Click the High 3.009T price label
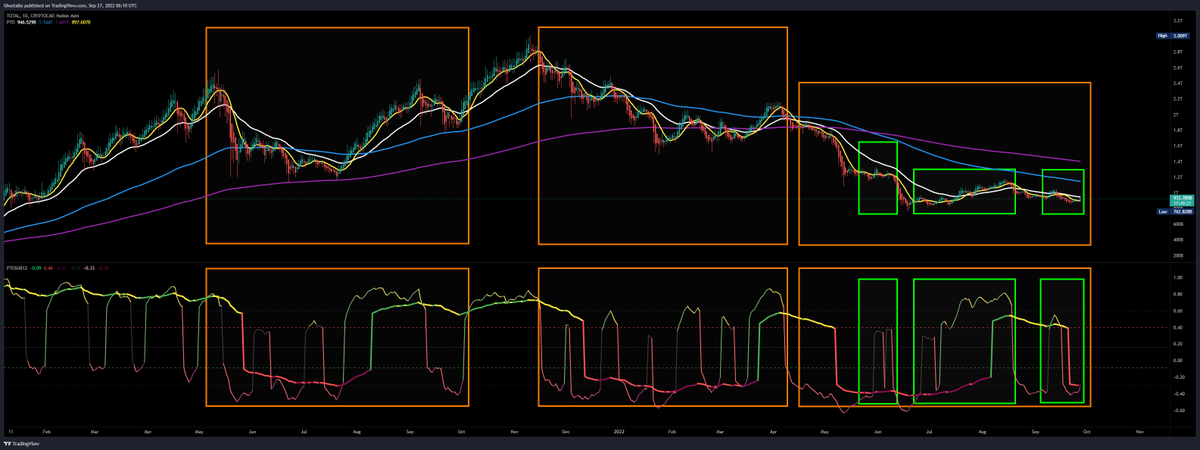This screenshot has width=1200, height=450. tap(1172, 35)
